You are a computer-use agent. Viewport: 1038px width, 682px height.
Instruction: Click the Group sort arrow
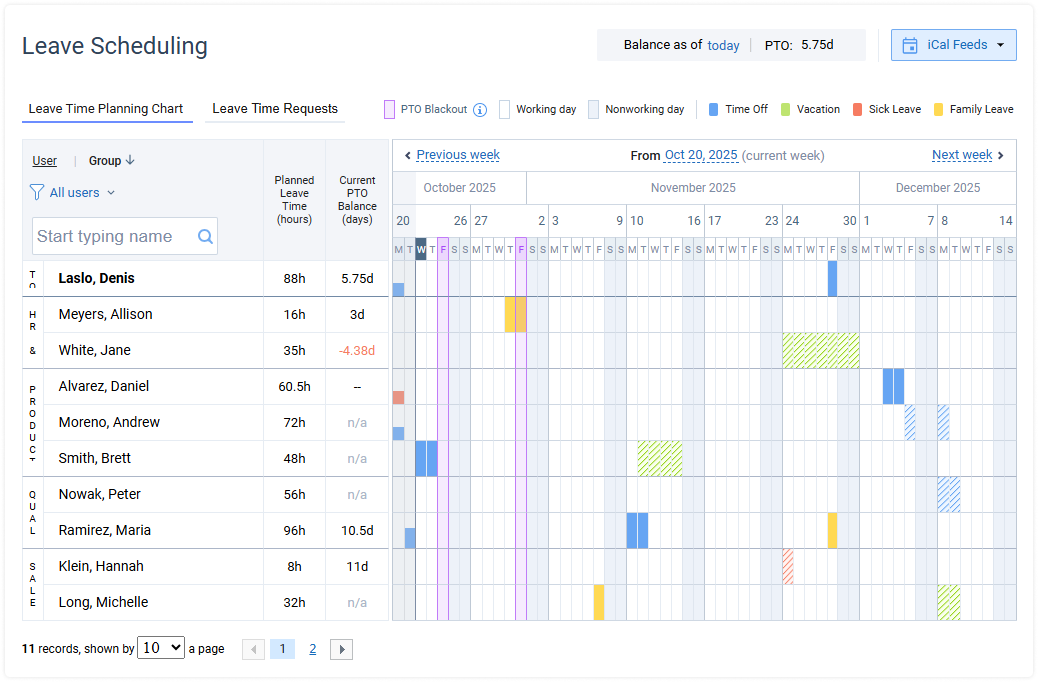[x=130, y=161]
